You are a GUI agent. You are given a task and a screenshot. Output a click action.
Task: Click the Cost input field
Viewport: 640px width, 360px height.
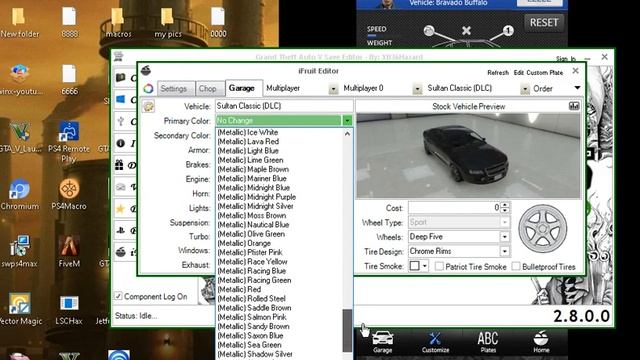click(x=454, y=208)
